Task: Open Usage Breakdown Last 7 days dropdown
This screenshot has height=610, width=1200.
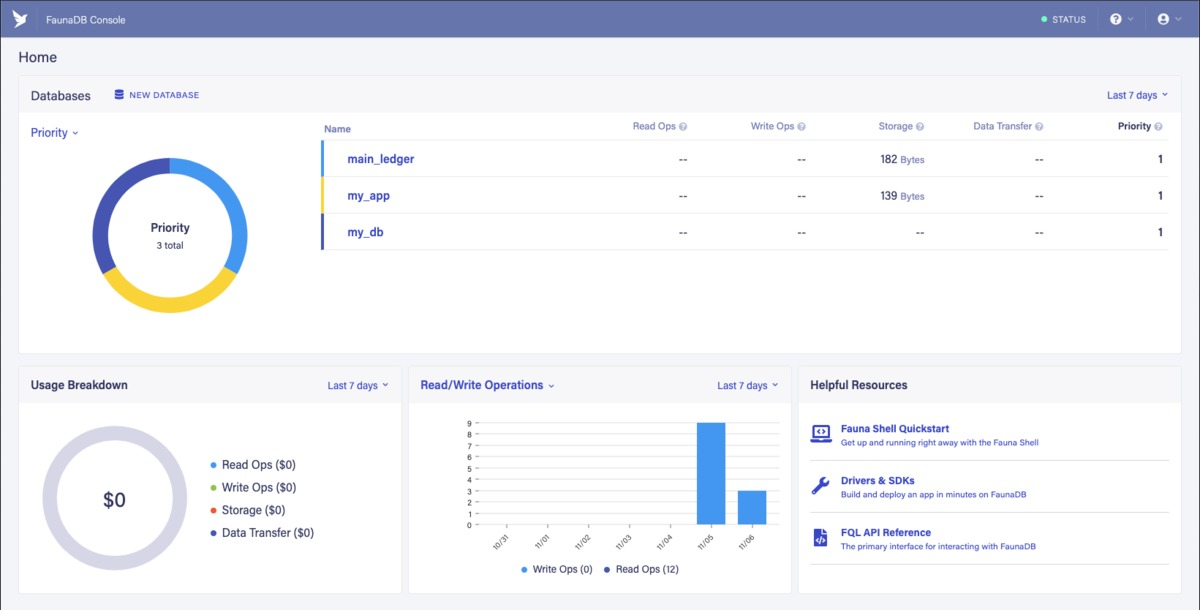Action: (358, 385)
